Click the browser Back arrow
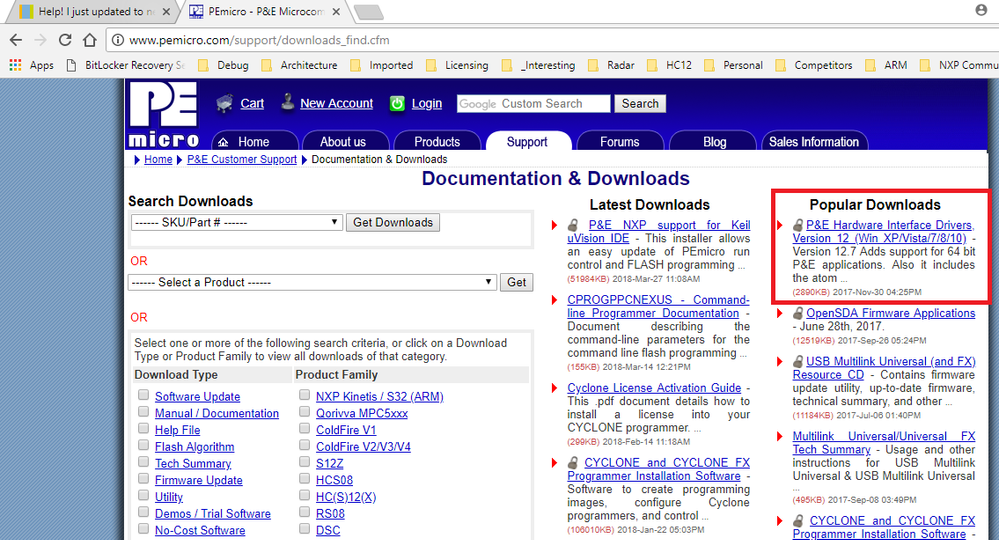Viewport: 999px width, 540px height. [16, 40]
